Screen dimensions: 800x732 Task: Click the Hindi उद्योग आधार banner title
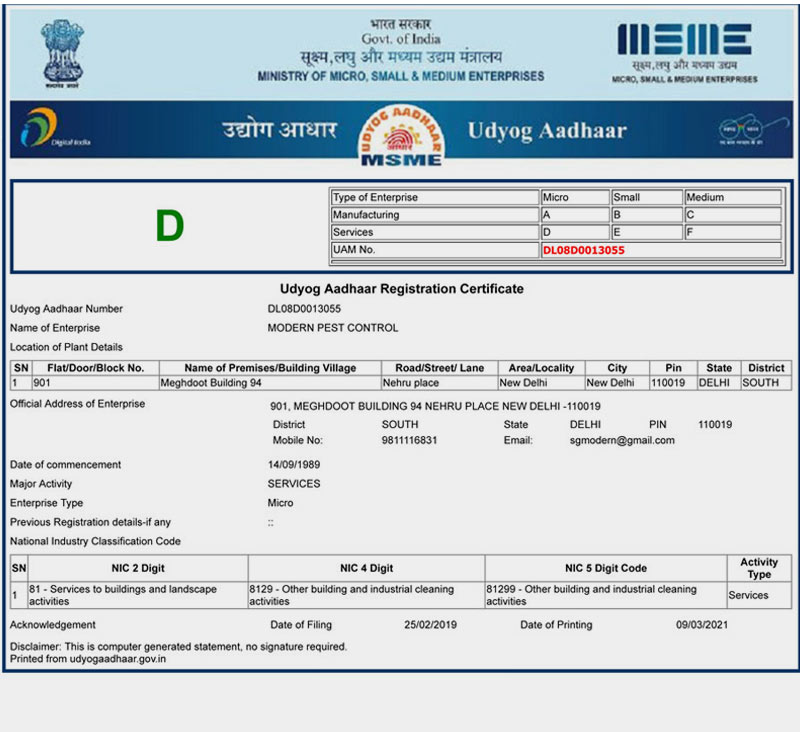[279, 131]
